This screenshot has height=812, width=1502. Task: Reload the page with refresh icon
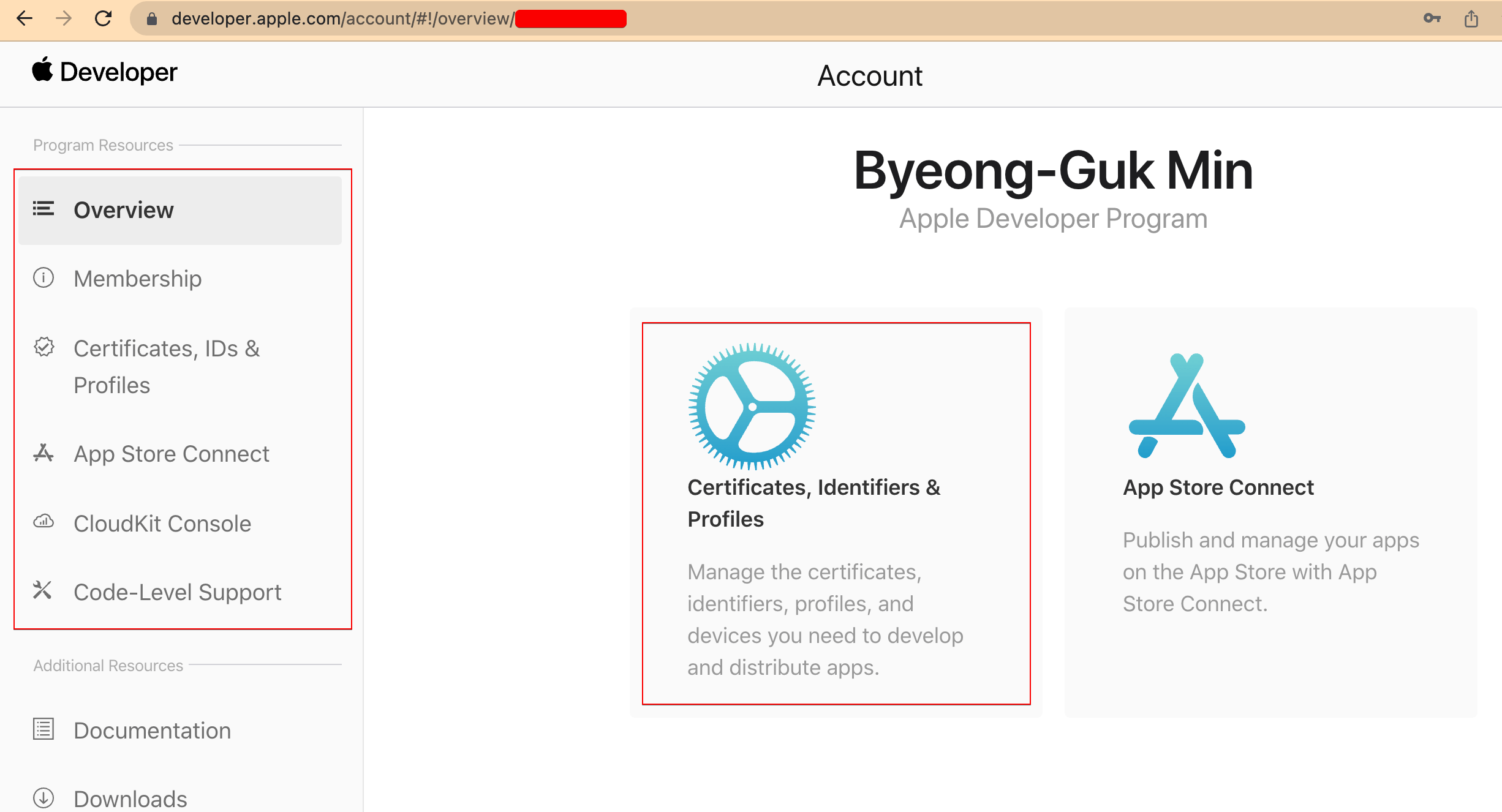[x=103, y=18]
